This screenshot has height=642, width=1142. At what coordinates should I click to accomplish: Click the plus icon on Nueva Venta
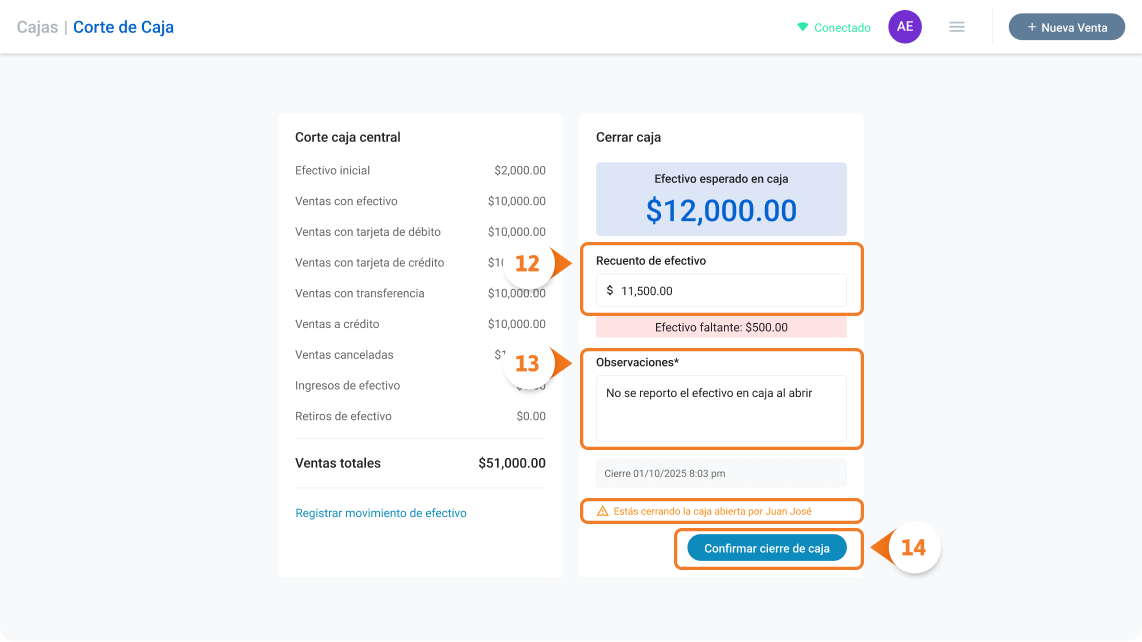coord(1031,27)
